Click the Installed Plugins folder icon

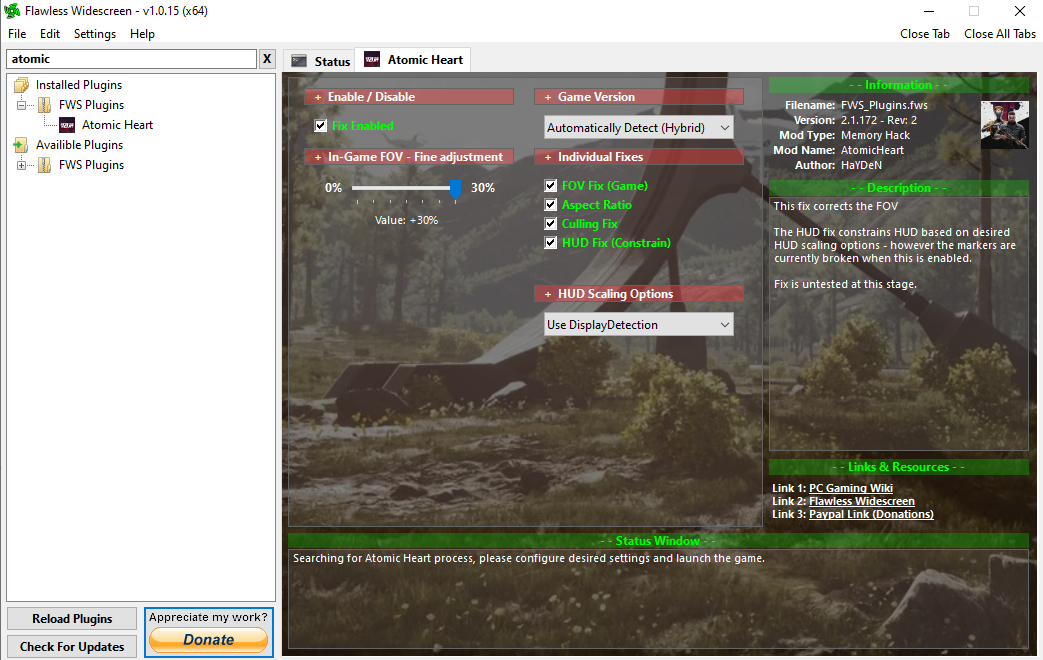pos(22,85)
